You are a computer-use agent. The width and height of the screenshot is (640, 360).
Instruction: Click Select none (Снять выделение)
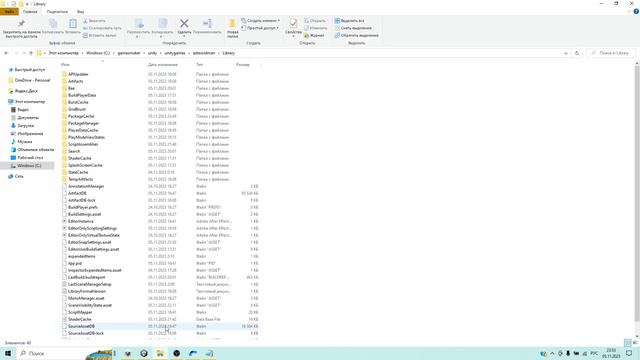pyautogui.click(x=353, y=28)
